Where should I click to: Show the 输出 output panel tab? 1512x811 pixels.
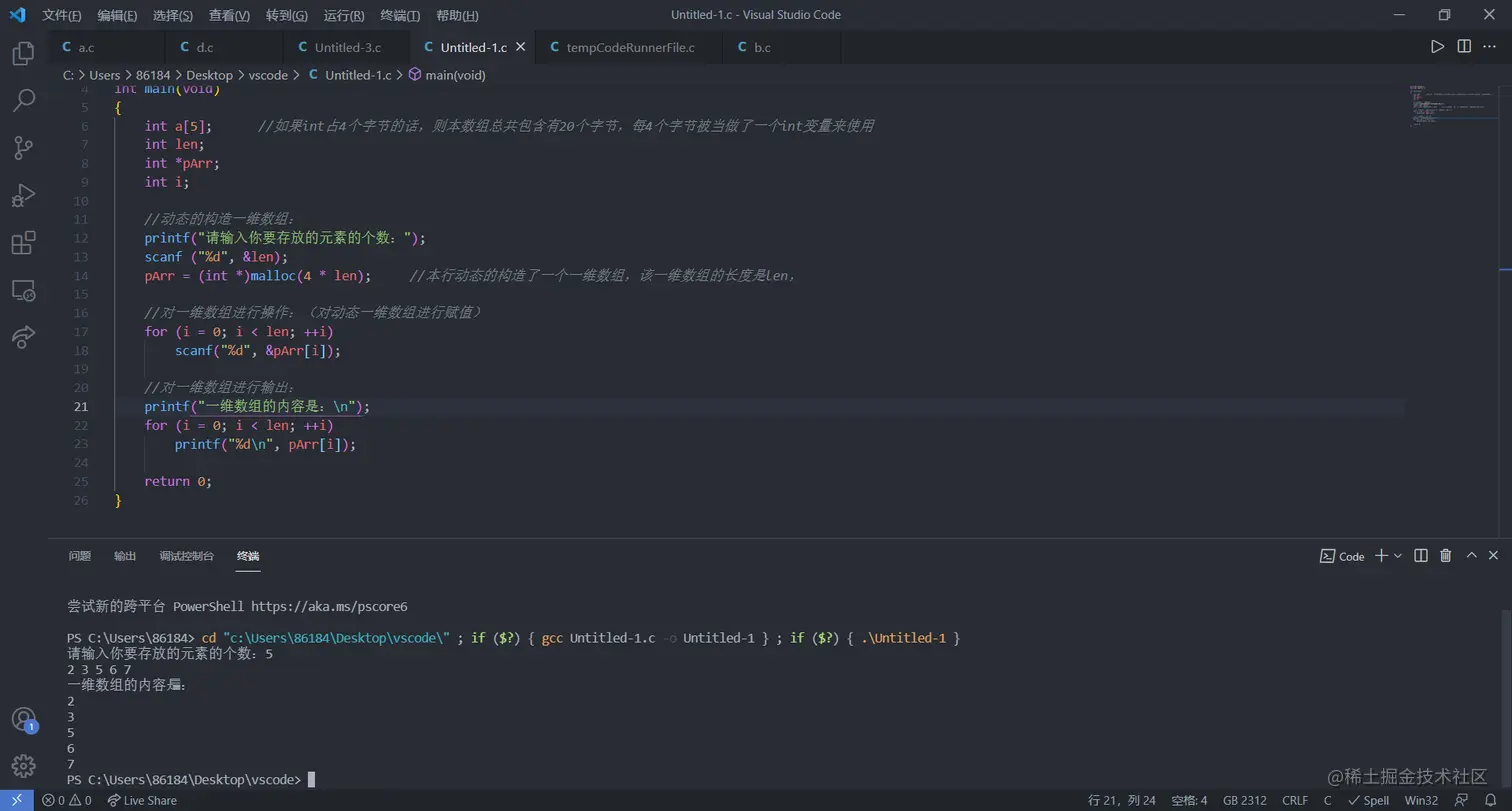(x=125, y=556)
